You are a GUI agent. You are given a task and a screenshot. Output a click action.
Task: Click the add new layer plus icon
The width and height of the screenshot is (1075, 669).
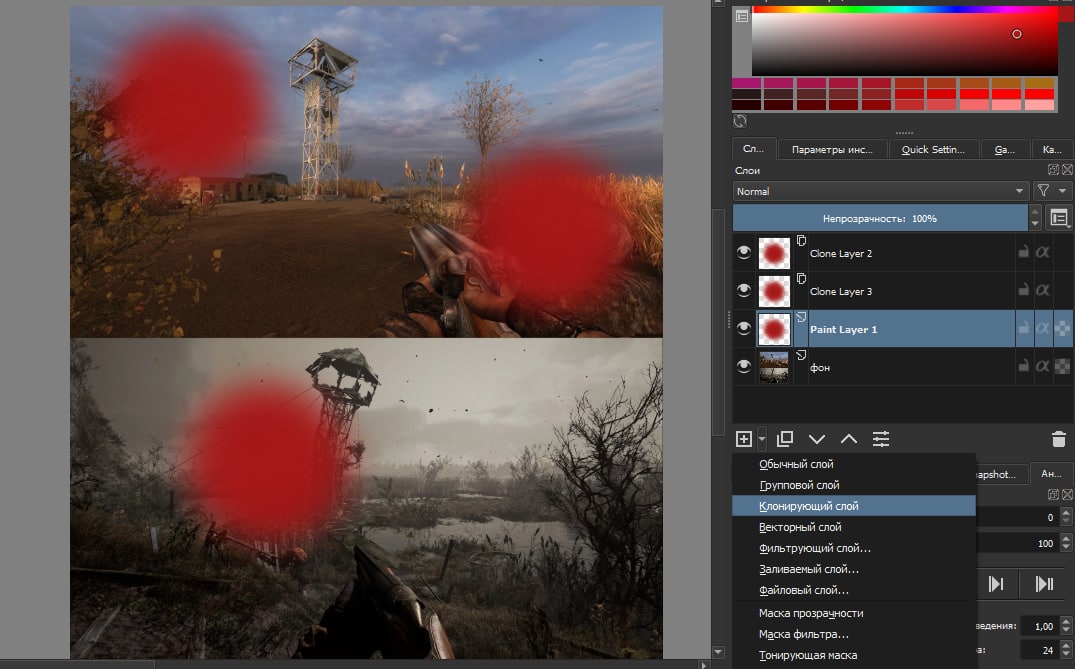pos(743,439)
